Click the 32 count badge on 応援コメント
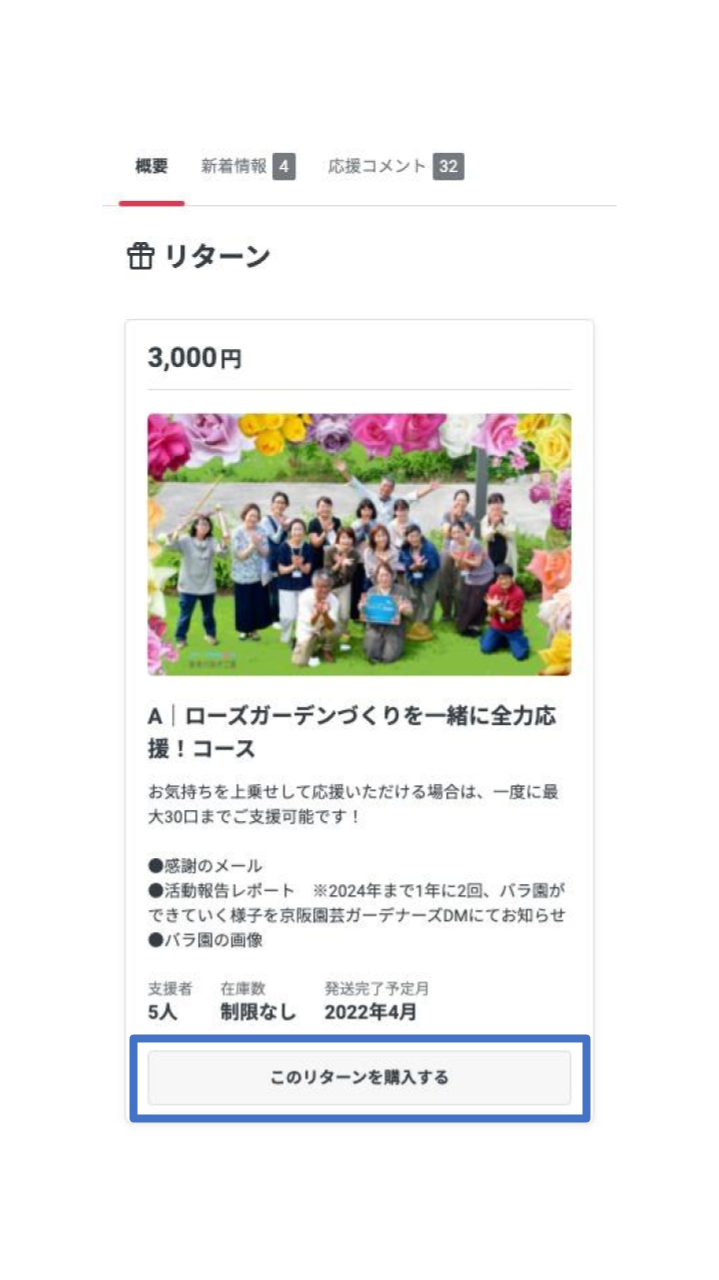The image size is (719, 1280). 448,167
